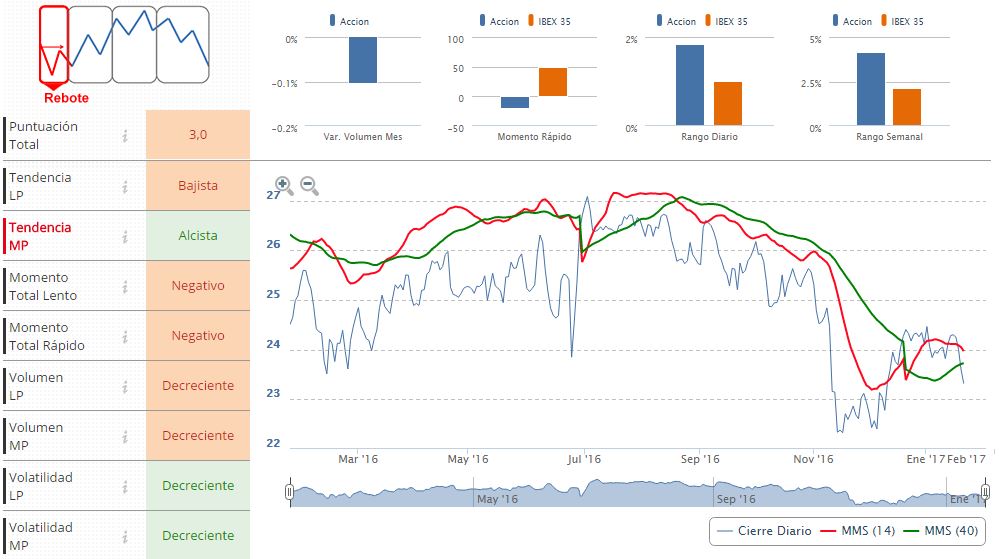The width and height of the screenshot is (999, 559).
Task: Select the Momento Total Lento row label
Action: pos(43,286)
